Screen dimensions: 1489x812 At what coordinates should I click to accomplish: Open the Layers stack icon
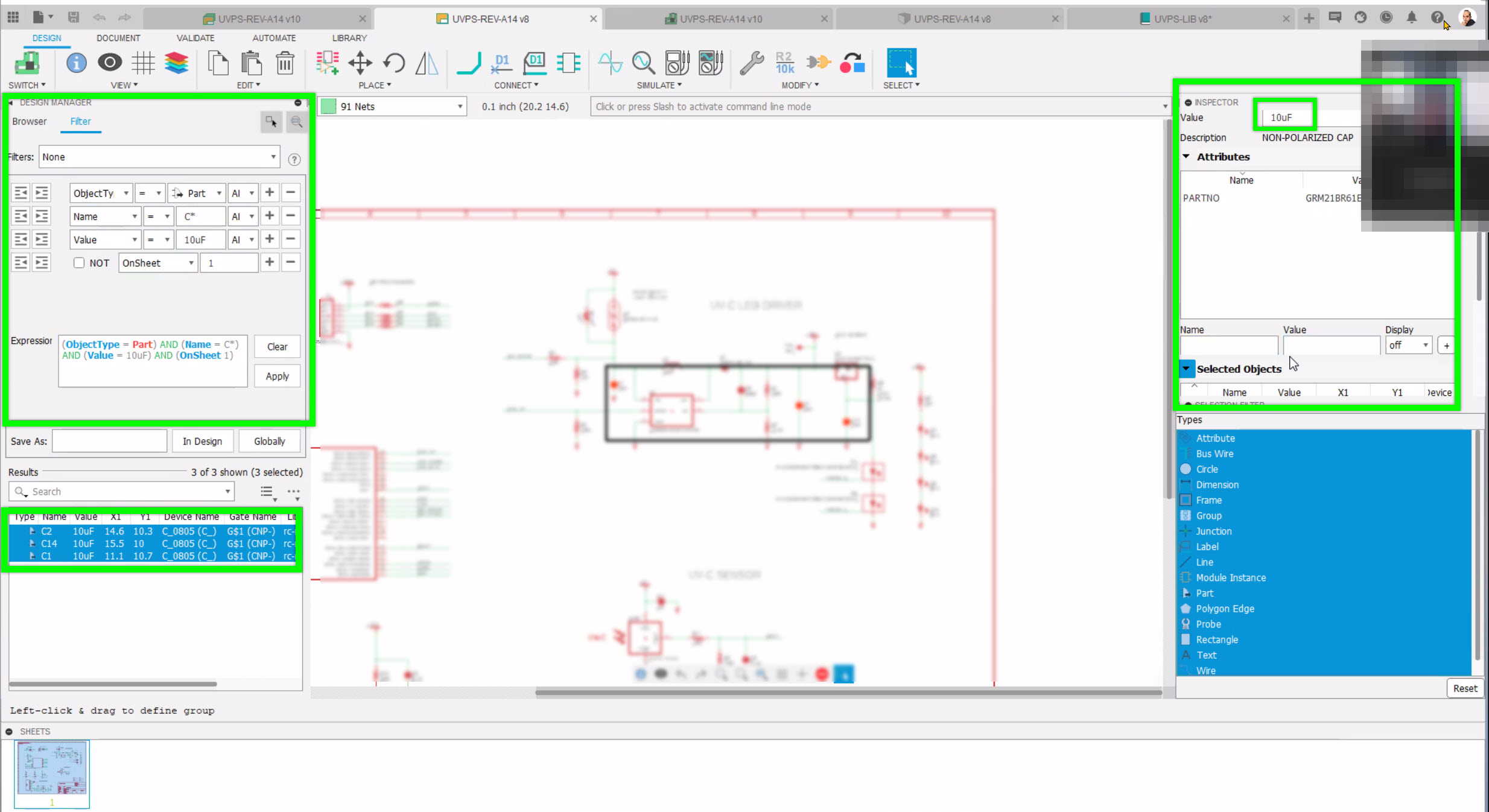coord(176,63)
